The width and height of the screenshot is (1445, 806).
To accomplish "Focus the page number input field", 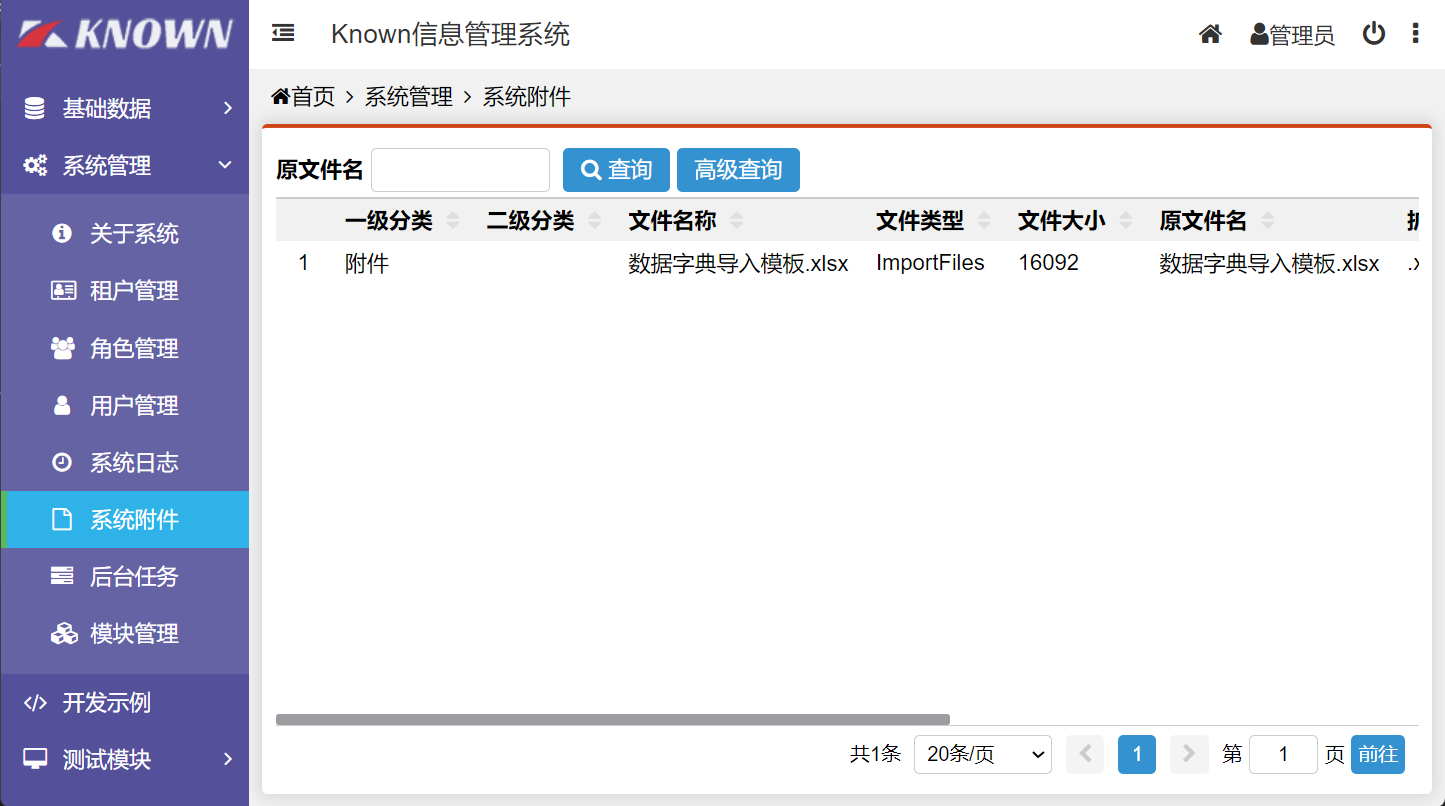I will click(x=1283, y=754).
